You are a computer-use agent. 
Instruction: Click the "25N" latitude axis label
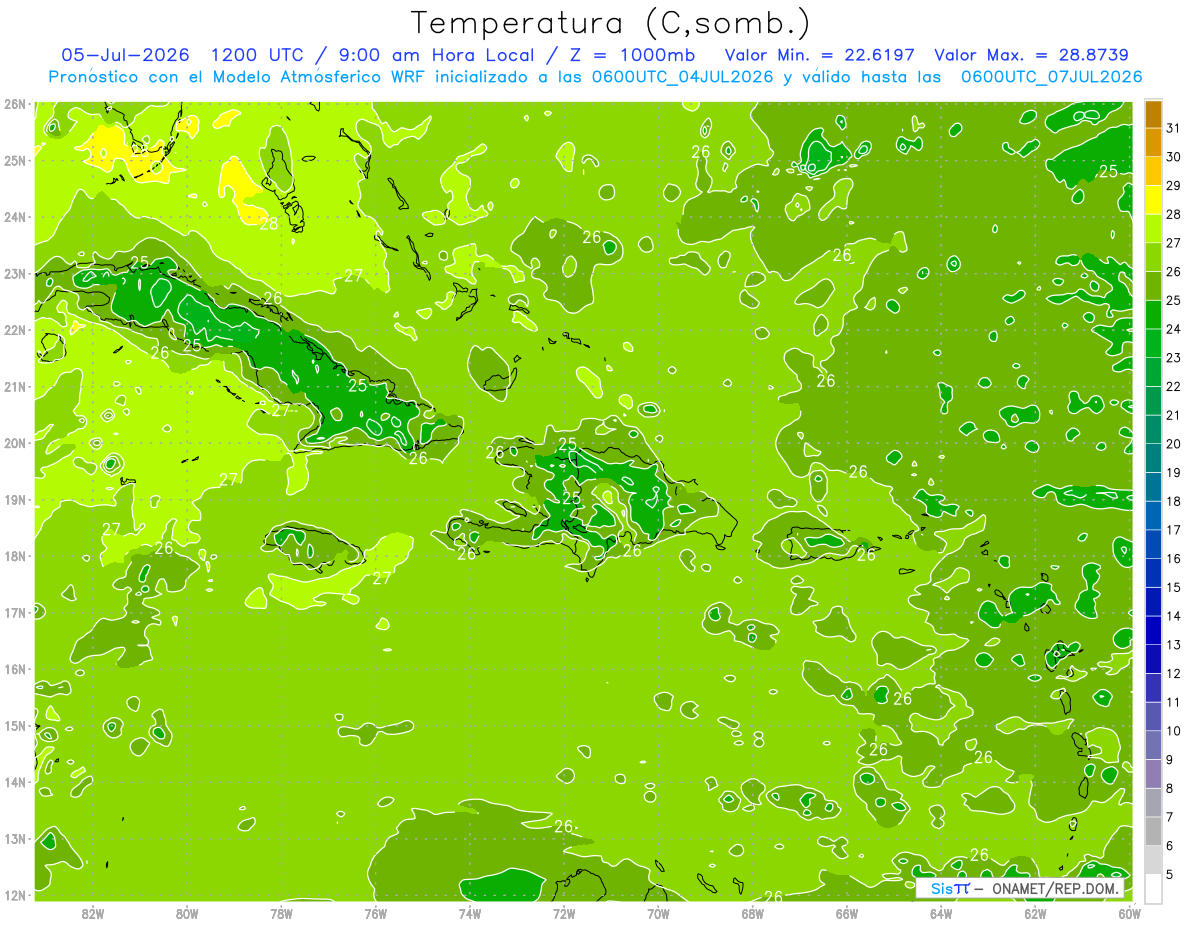coord(15,161)
